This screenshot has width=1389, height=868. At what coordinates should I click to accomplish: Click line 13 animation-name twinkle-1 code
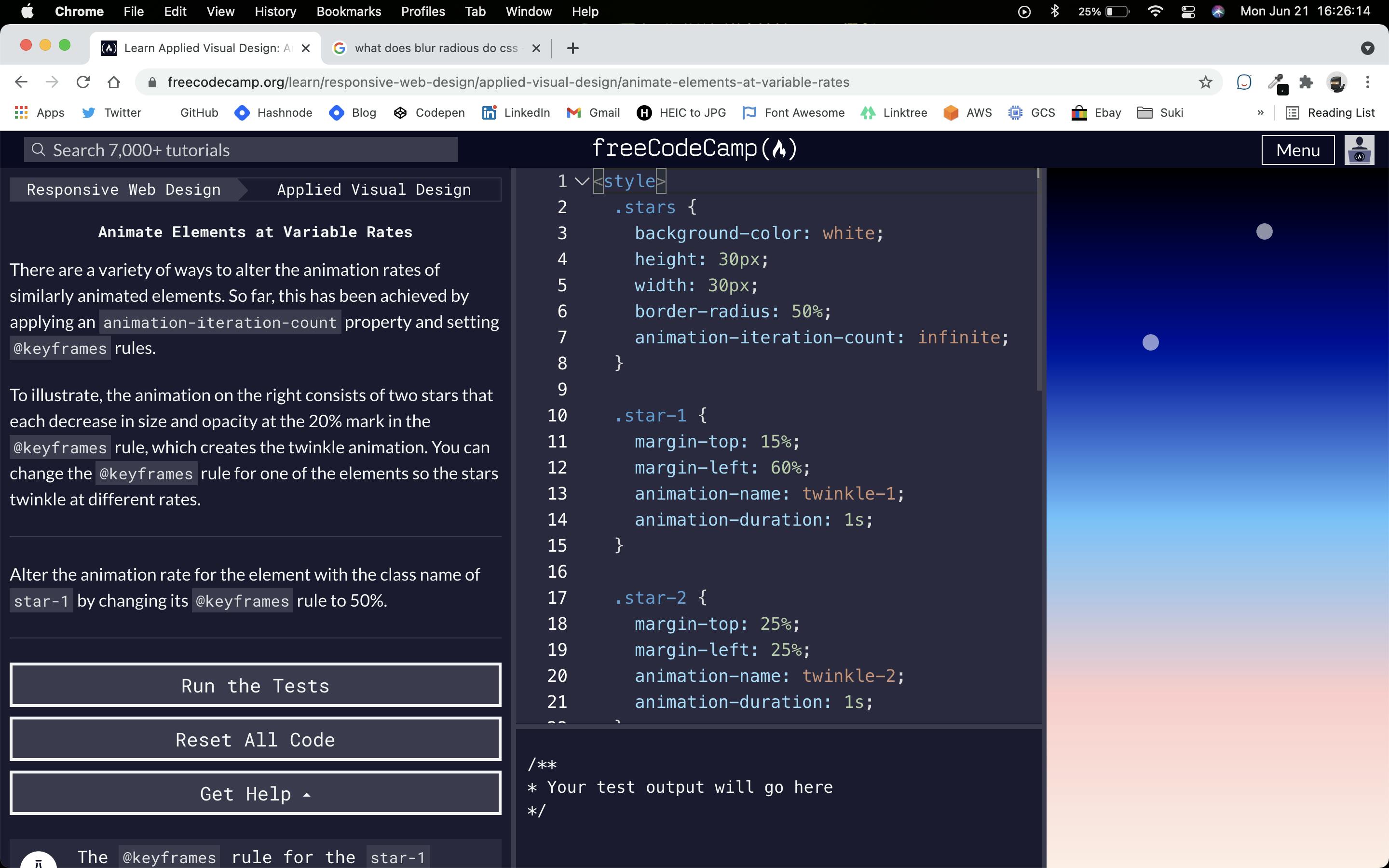tap(769, 493)
